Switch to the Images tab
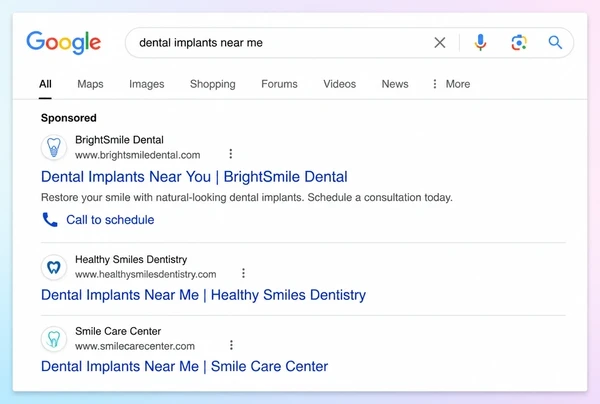 coord(147,84)
